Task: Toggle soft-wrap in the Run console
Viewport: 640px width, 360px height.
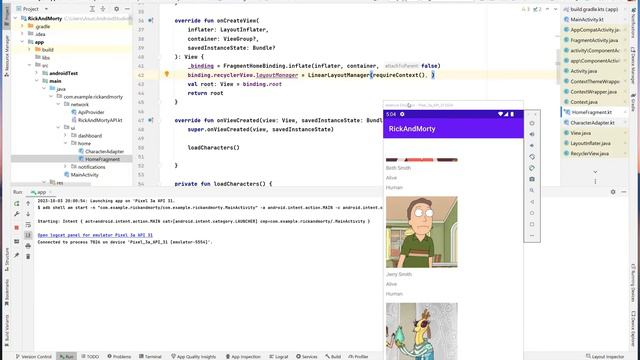Action: point(28,225)
